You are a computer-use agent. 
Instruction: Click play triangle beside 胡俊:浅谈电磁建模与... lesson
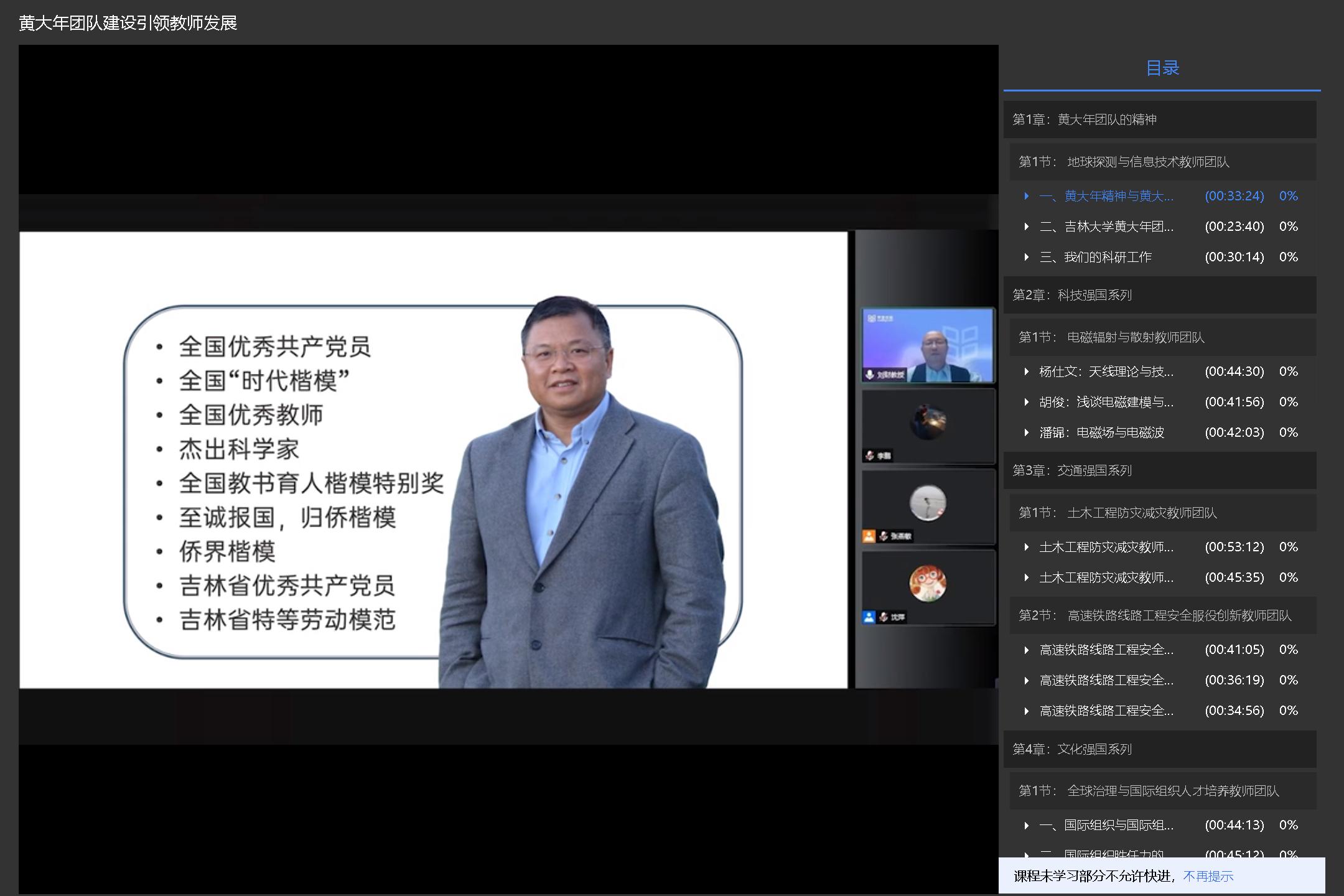1027,402
